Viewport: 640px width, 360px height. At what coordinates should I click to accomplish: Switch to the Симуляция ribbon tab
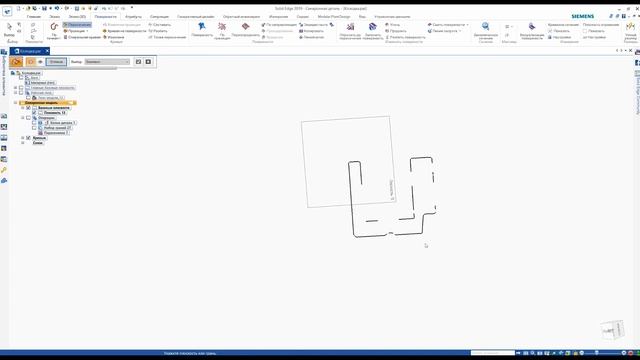(159, 17)
